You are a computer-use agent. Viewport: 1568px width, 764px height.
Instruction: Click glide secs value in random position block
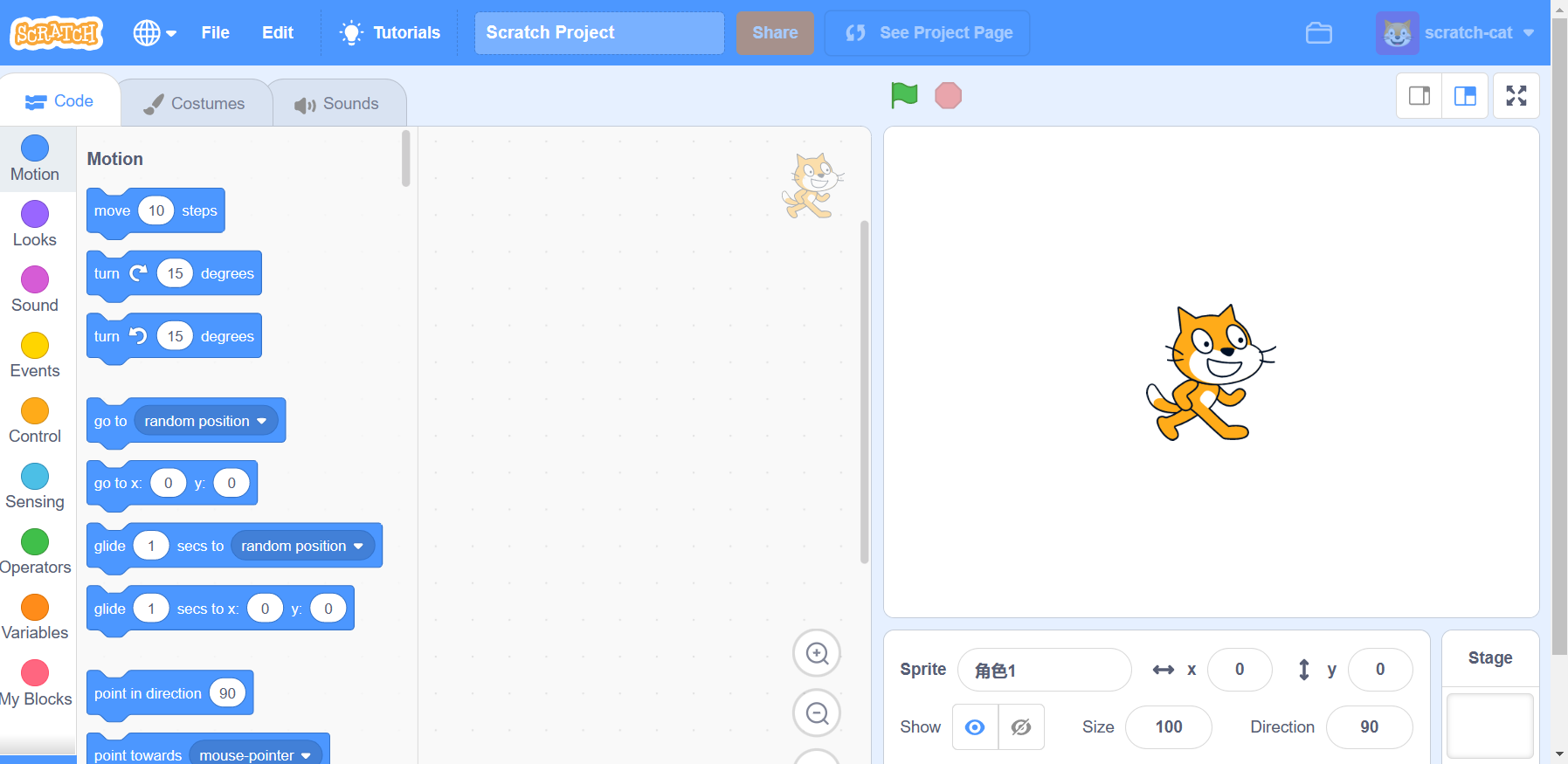151,546
